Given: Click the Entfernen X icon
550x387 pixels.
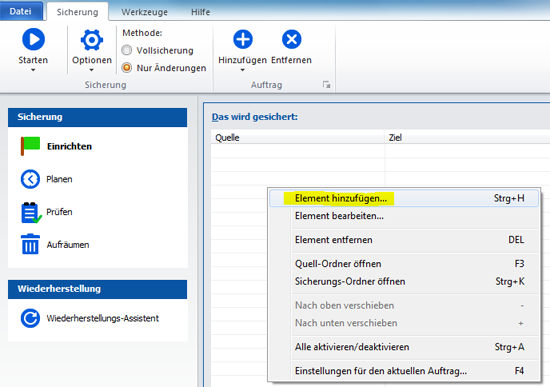Looking at the screenshot, I should (x=291, y=39).
